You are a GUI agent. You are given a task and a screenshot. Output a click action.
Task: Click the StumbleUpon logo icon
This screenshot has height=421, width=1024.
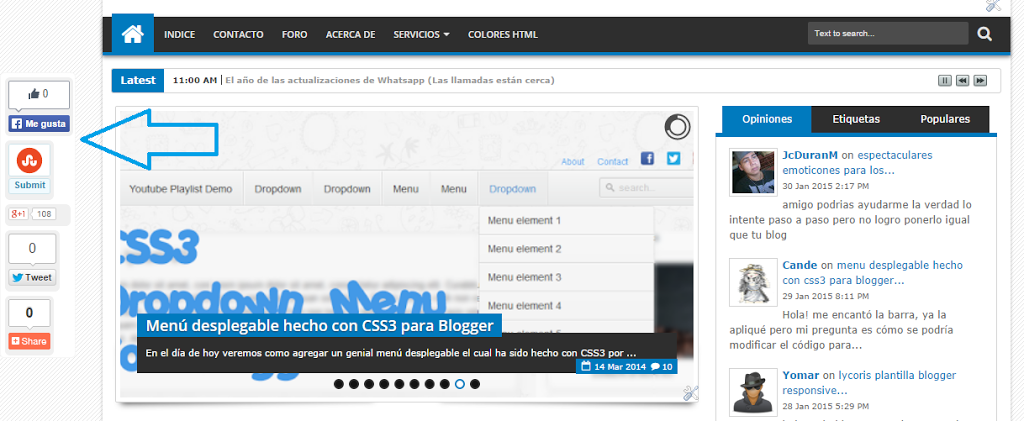[29, 160]
